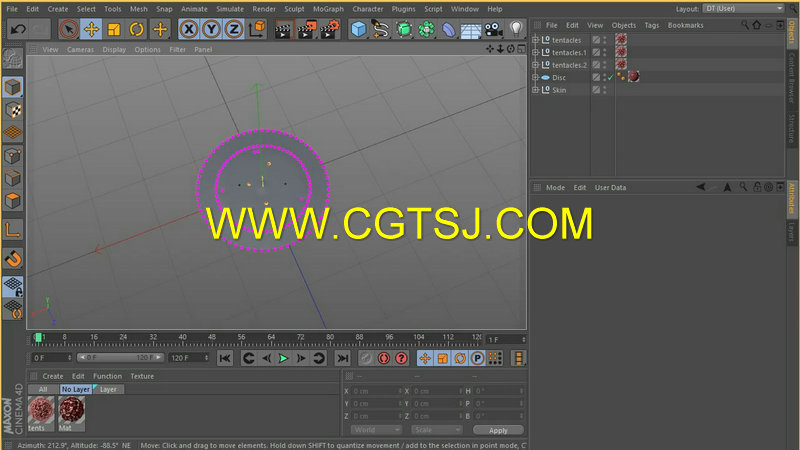Open the Attributes Mode menu

coord(555,187)
